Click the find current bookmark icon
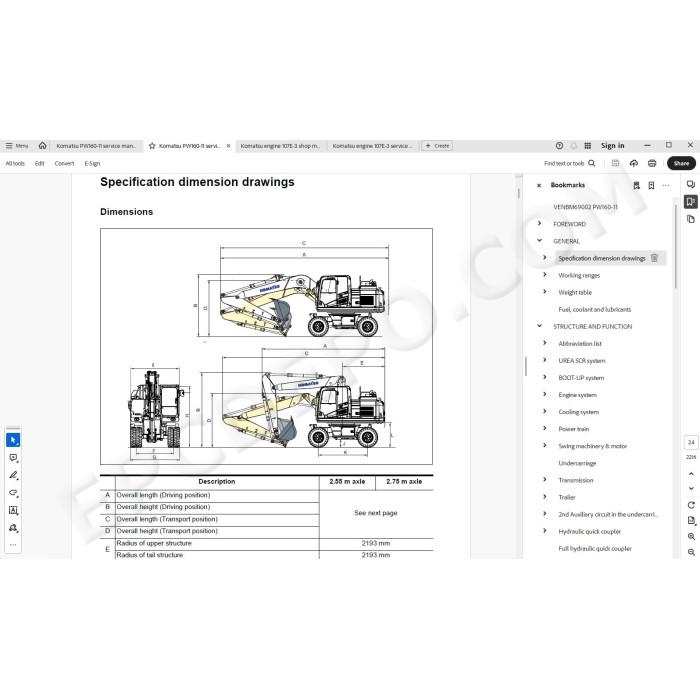This screenshot has height=700, width=700. tap(637, 185)
